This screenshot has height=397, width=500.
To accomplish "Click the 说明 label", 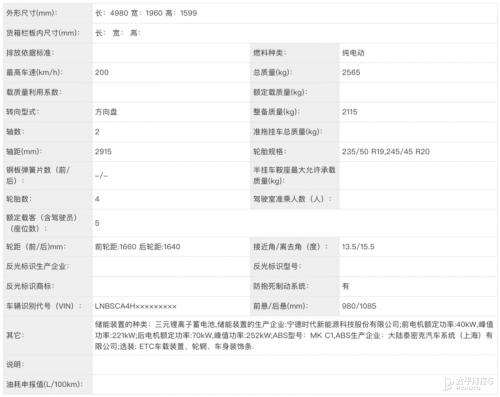I will click(15, 364).
